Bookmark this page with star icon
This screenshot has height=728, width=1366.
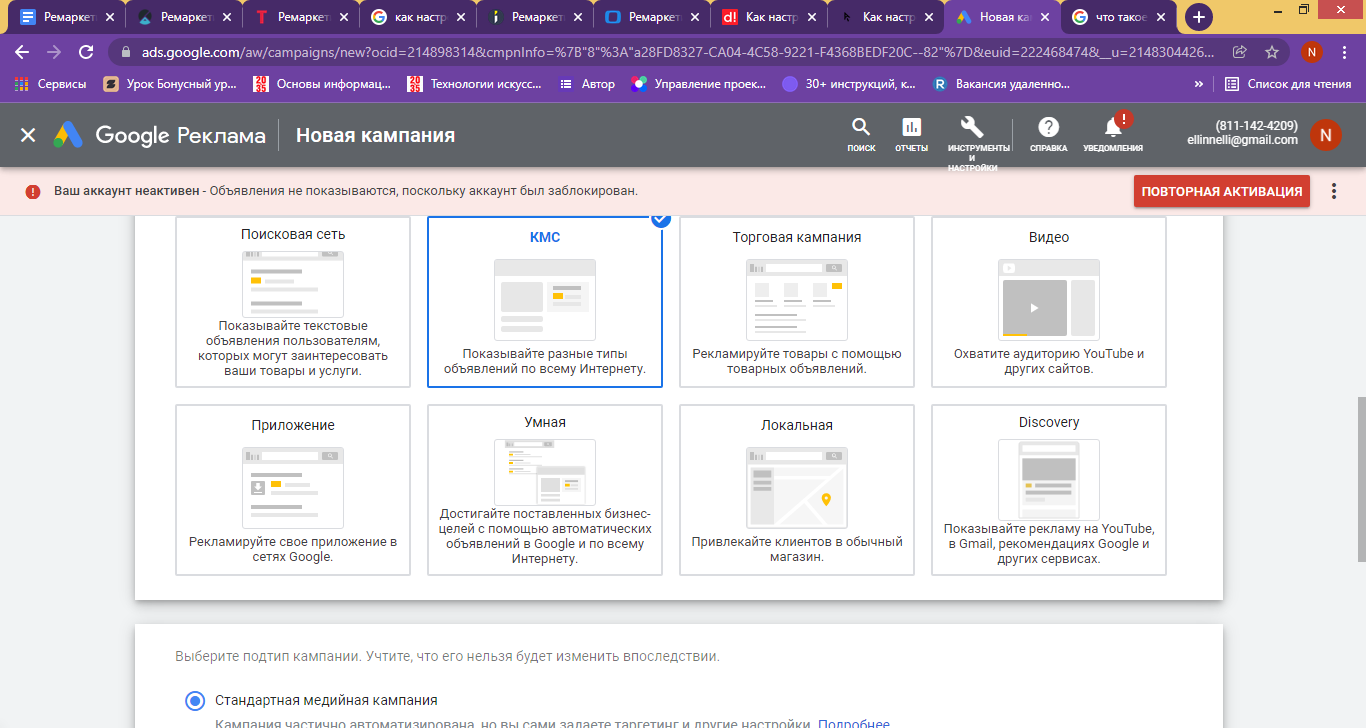(x=1271, y=52)
